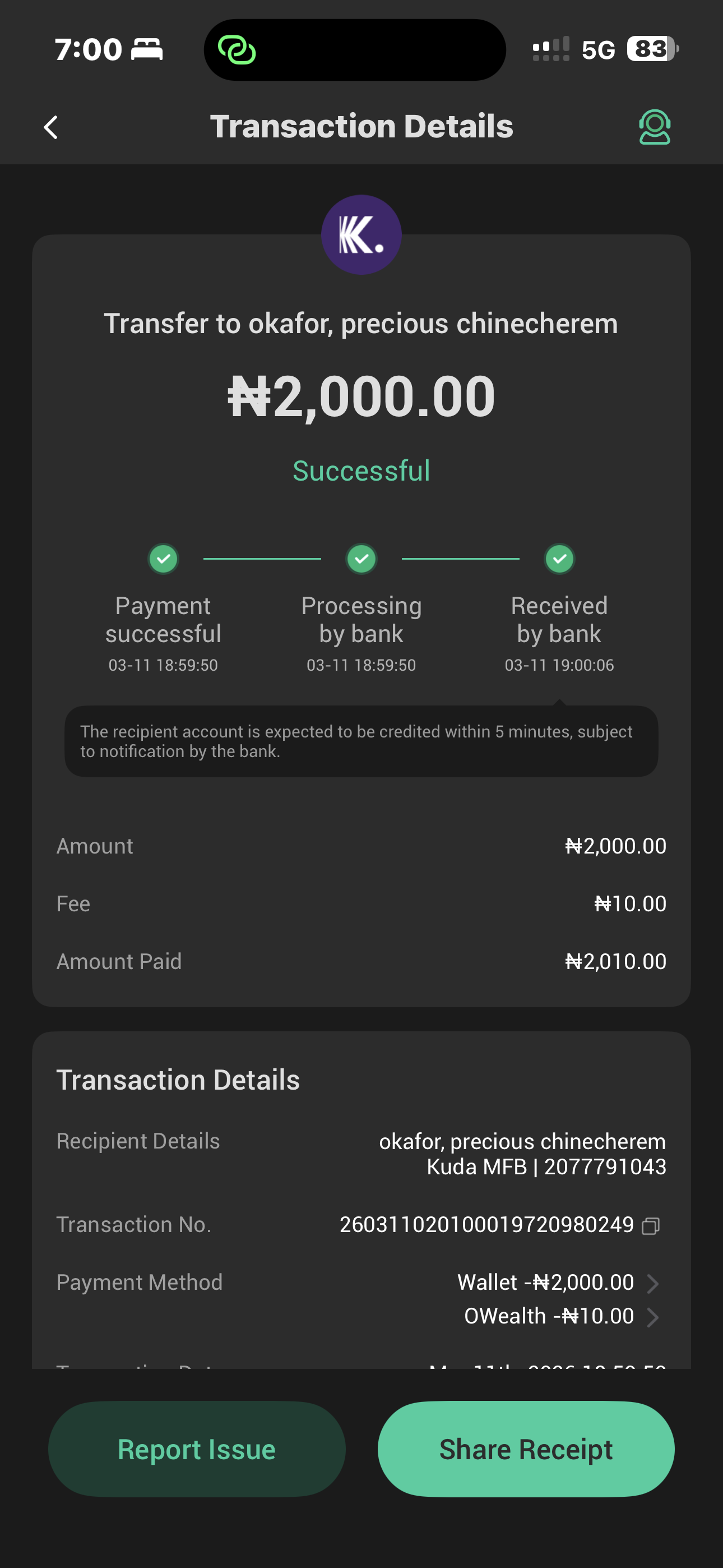Expand the OWealth payment method chevron

653,1317
